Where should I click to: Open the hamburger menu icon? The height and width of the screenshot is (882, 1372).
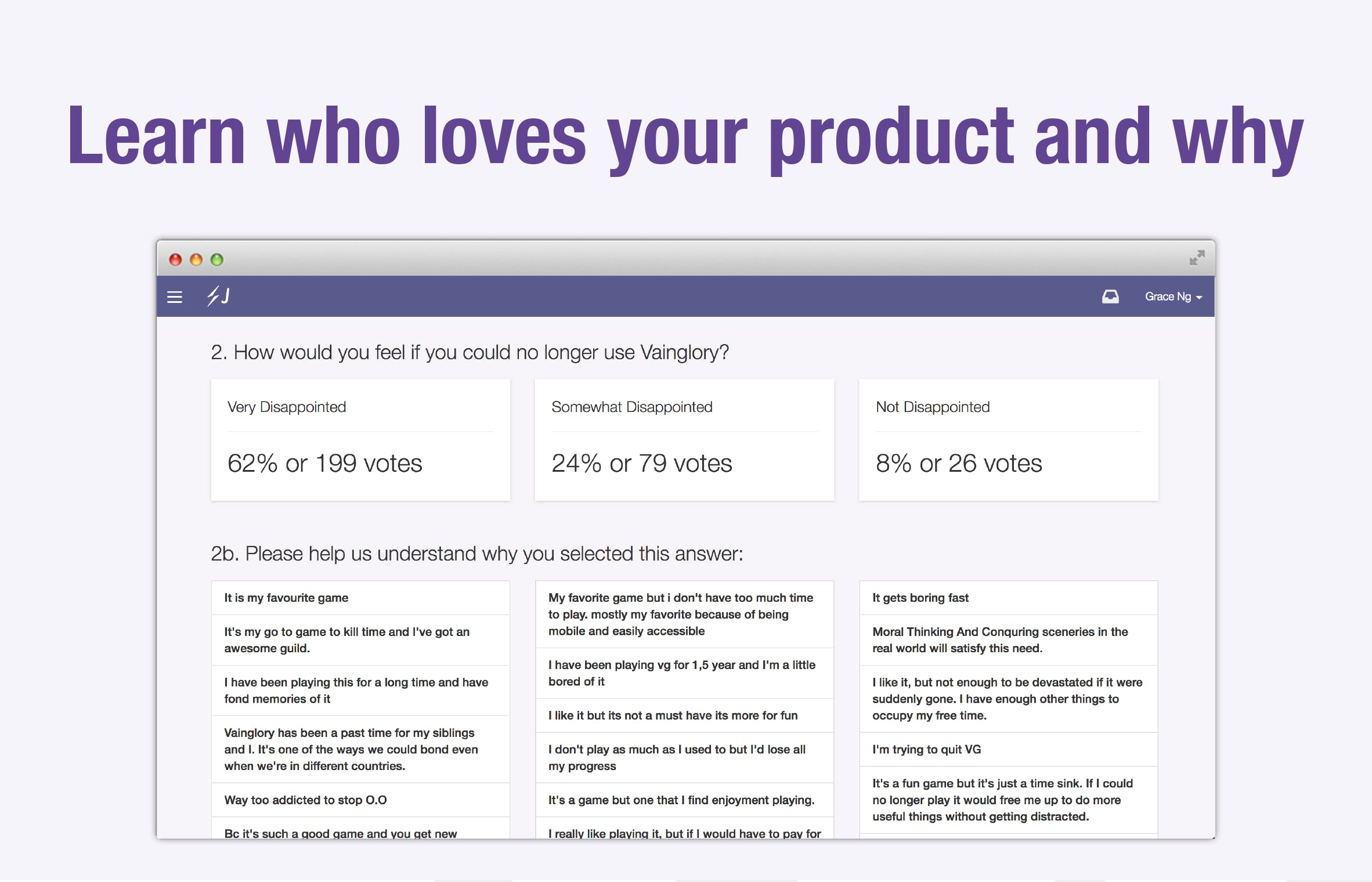[x=175, y=297]
